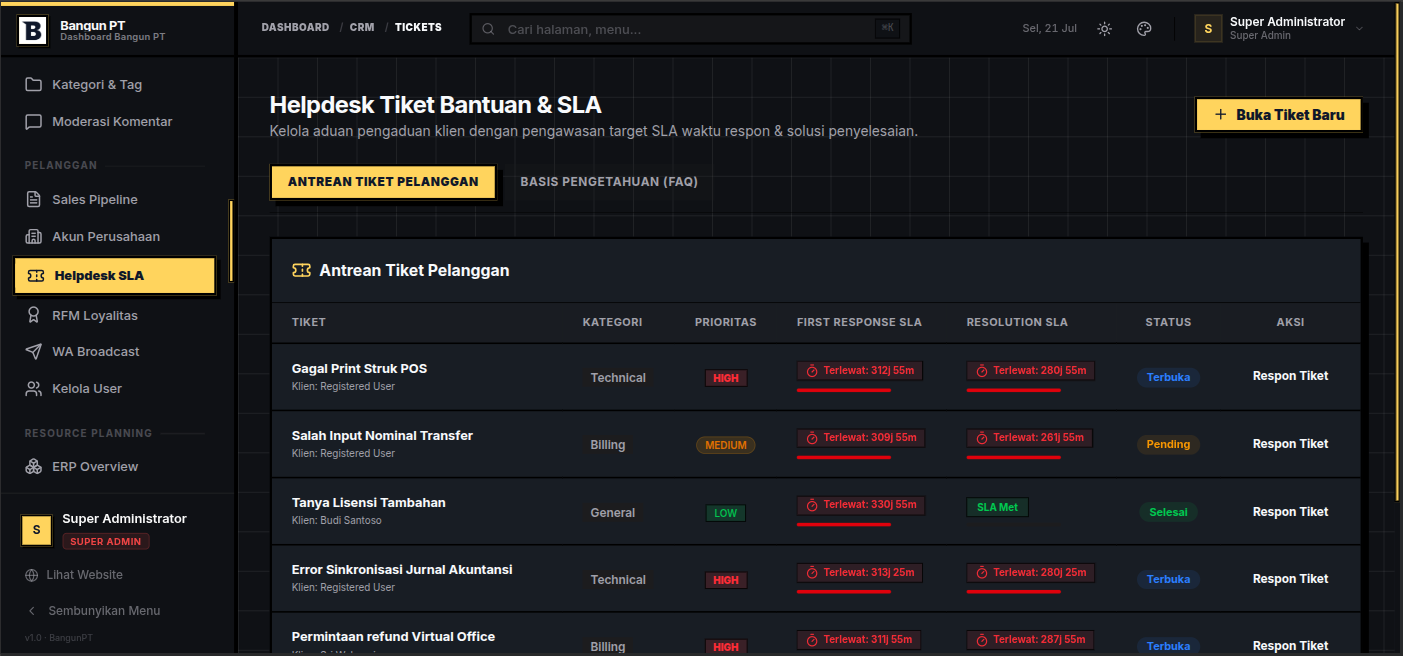Switch to Basis Pengetahuan (FAQ) tab
1403x656 pixels.
point(609,182)
